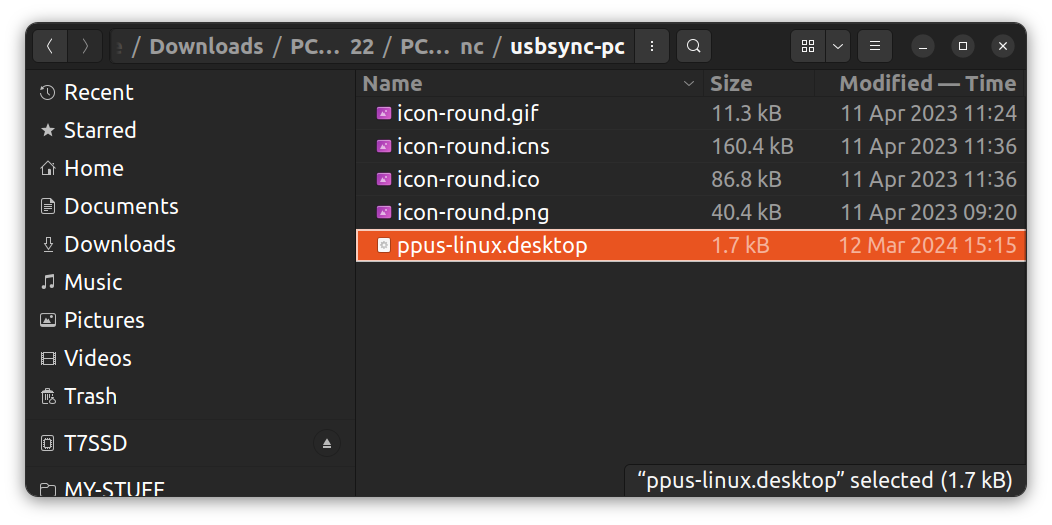Open the search magnifier button
The width and height of the screenshot is (1052, 525).
694,46
